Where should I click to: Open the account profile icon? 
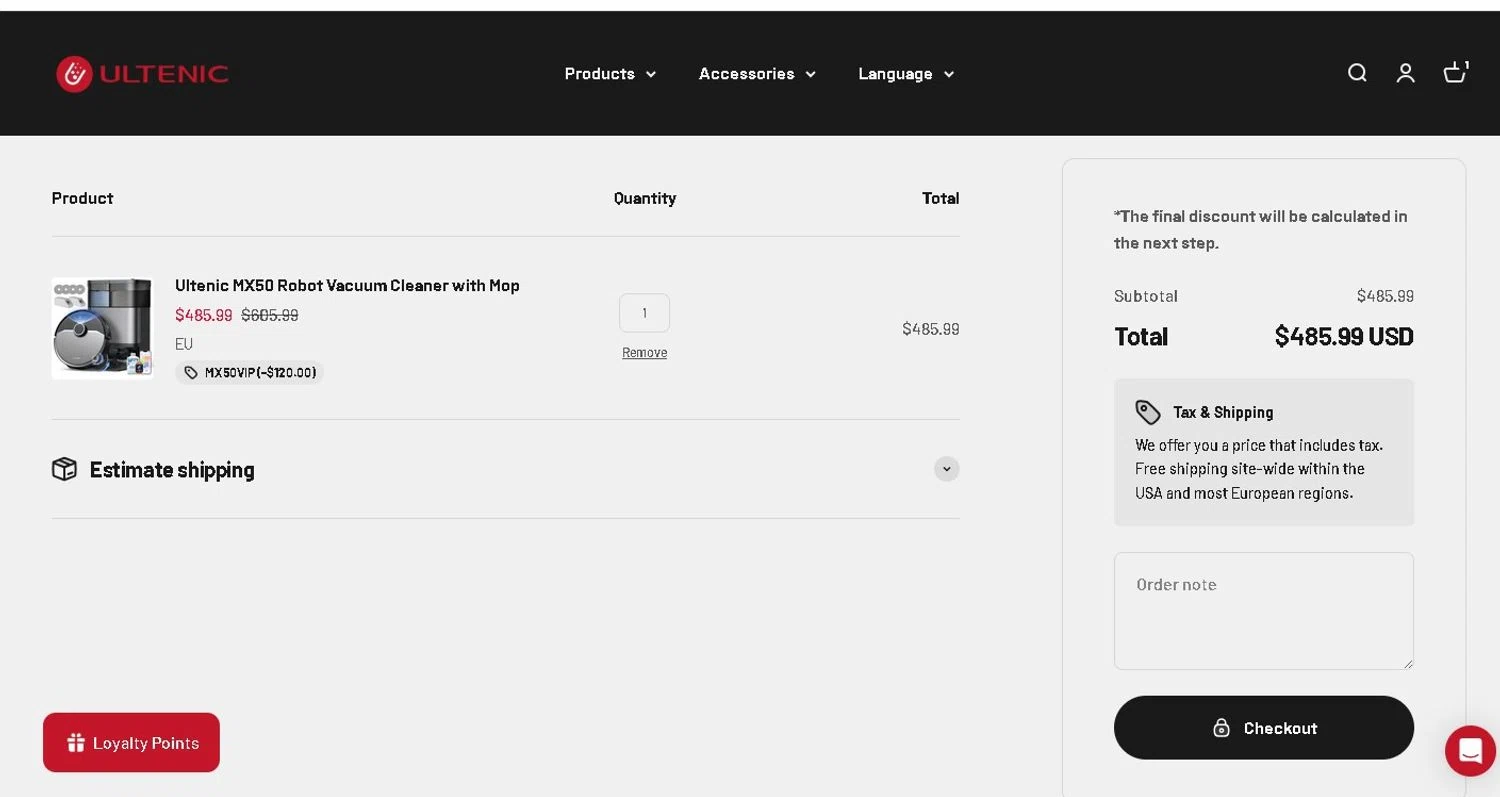(x=1406, y=73)
